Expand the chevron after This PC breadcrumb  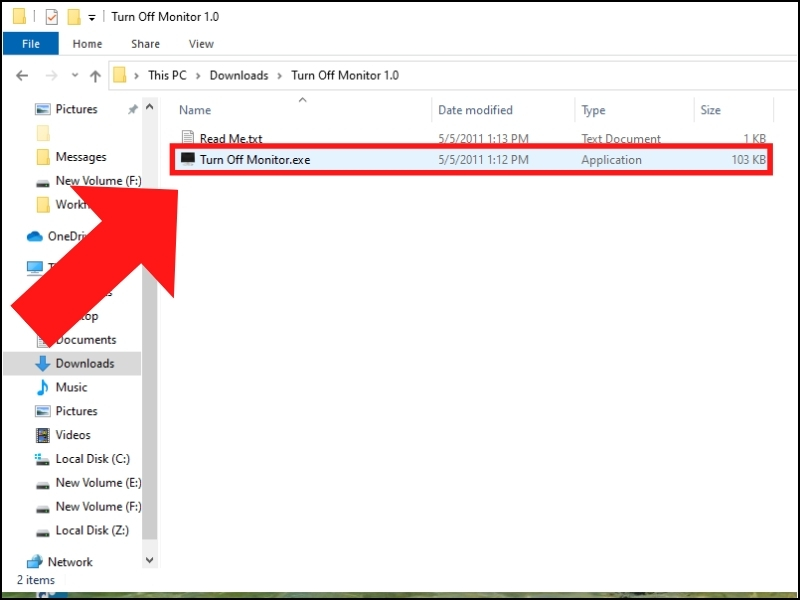[x=200, y=76]
